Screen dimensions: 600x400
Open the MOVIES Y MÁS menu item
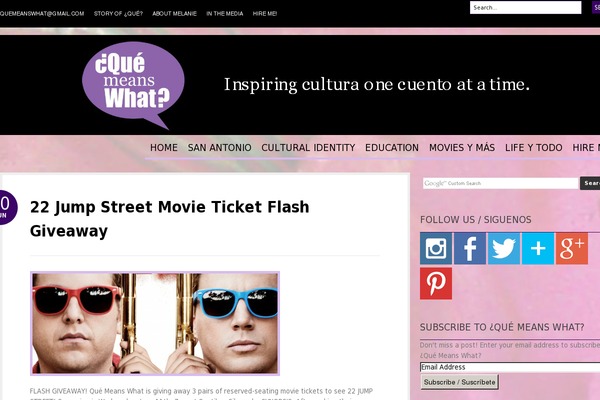462,148
